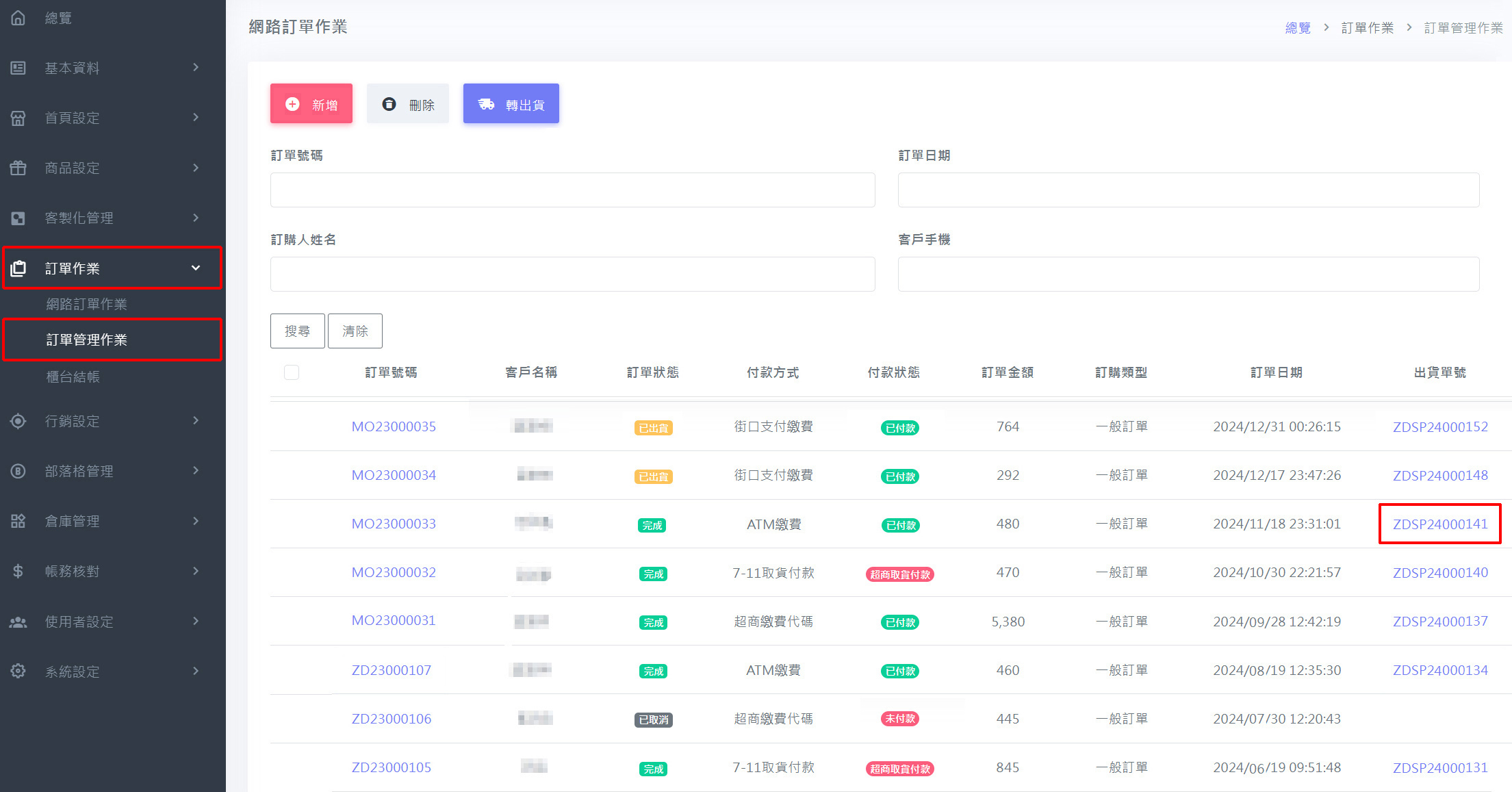The image size is (1512, 792).
Task: Expand 行銷設定 using its chevron
Action: coord(196,420)
